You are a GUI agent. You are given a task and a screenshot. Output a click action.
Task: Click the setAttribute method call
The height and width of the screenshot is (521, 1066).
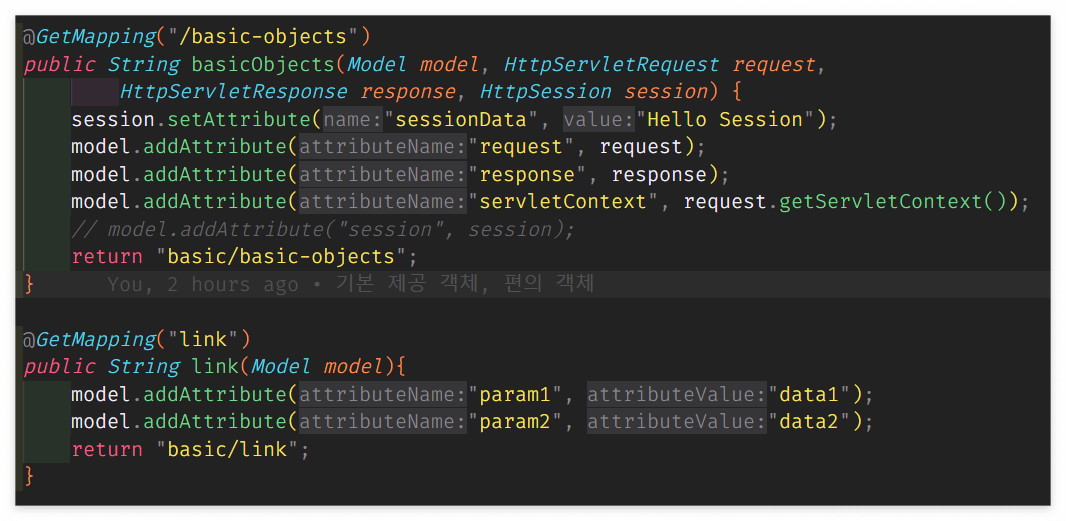pos(239,120)
